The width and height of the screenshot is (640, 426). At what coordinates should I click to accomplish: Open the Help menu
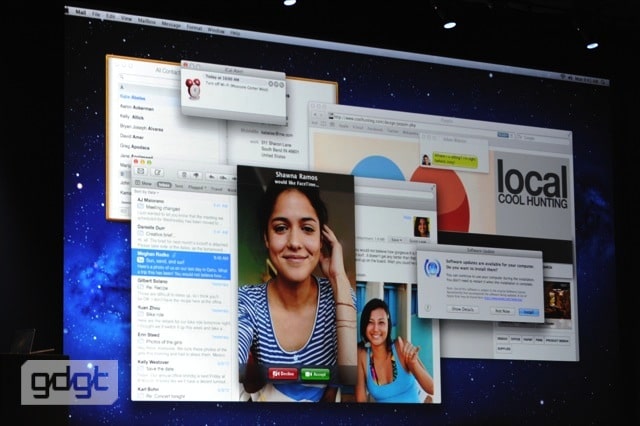[235, 33]
